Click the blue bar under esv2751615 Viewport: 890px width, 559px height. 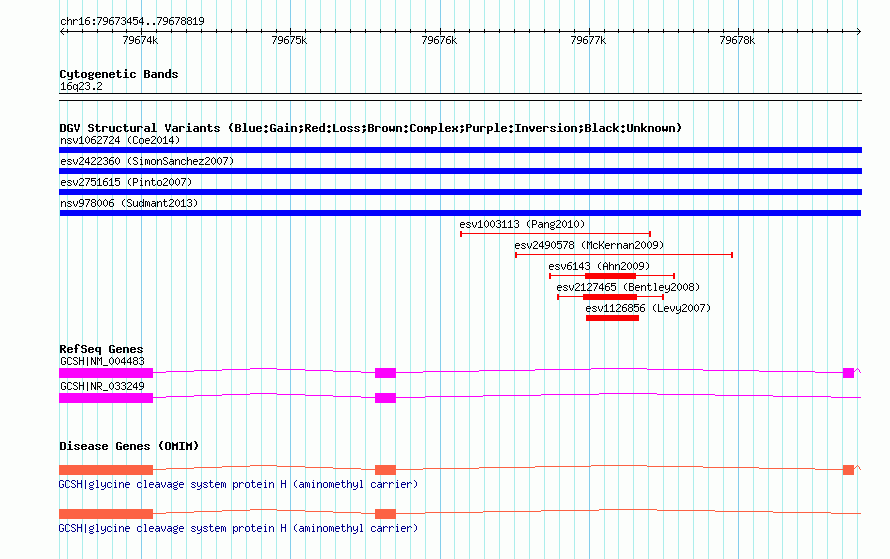click(460, 192)
